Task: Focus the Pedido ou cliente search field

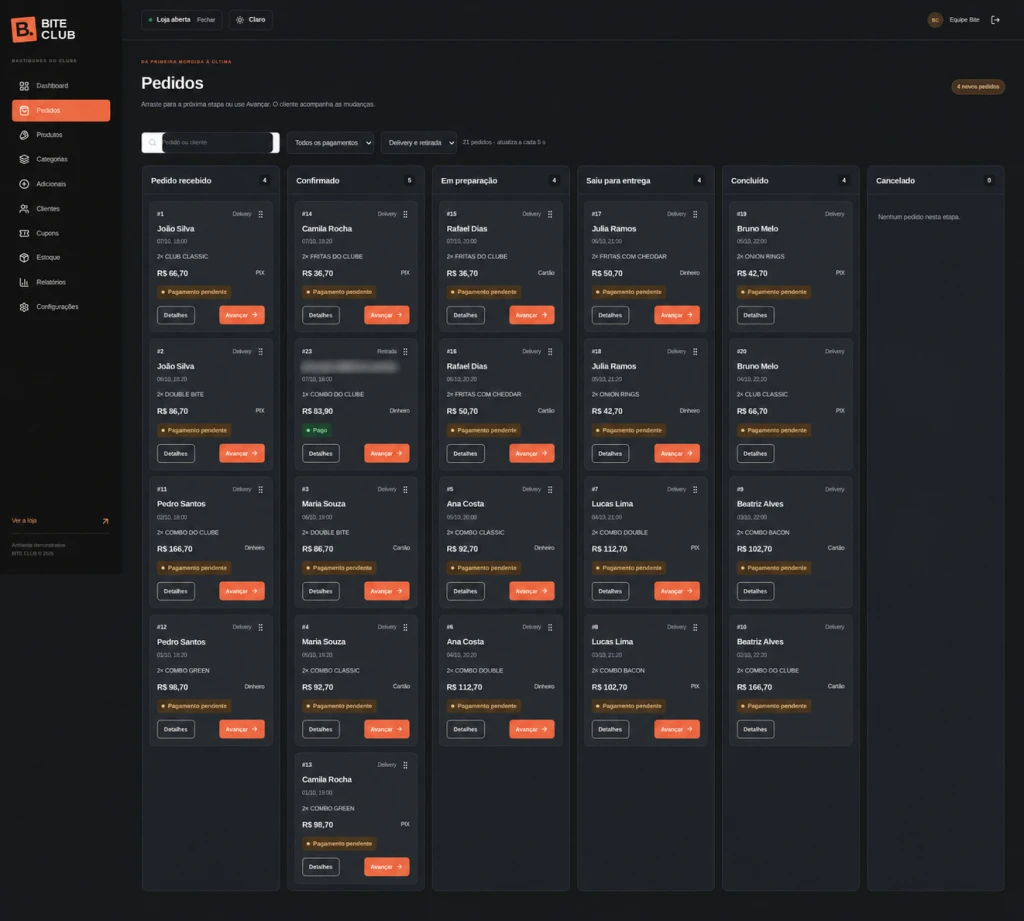Action: 210,142
